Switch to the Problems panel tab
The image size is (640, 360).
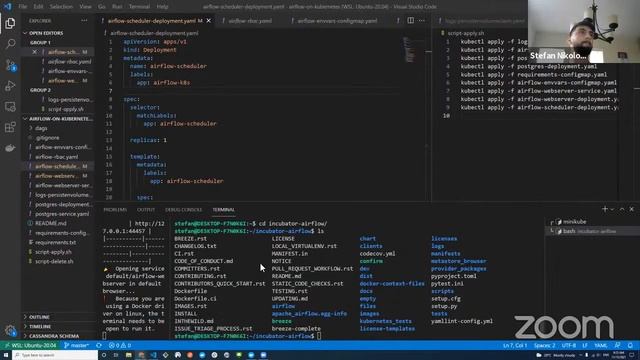pos(115,209)
